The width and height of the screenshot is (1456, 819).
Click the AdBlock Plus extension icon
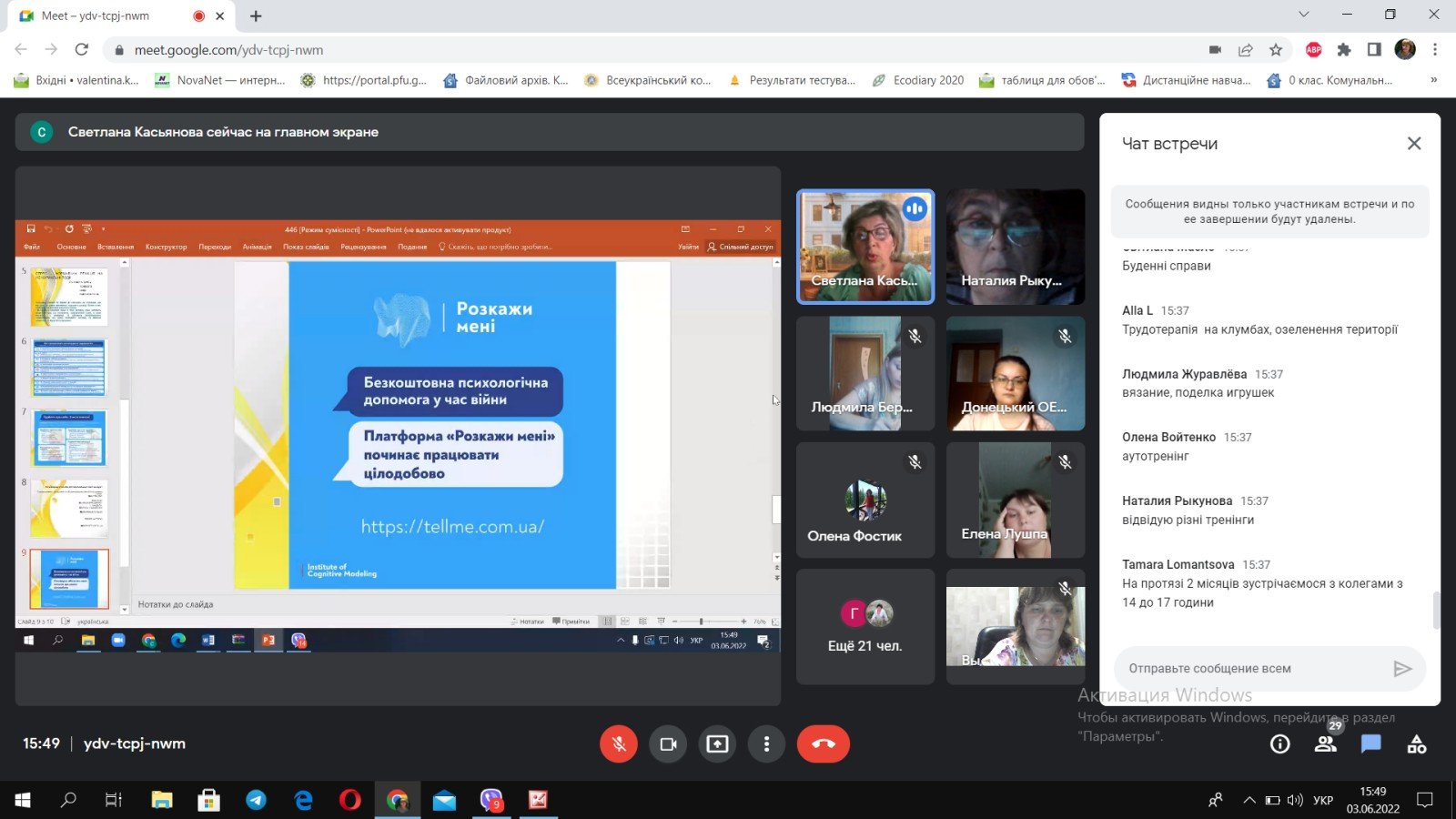1313,50
